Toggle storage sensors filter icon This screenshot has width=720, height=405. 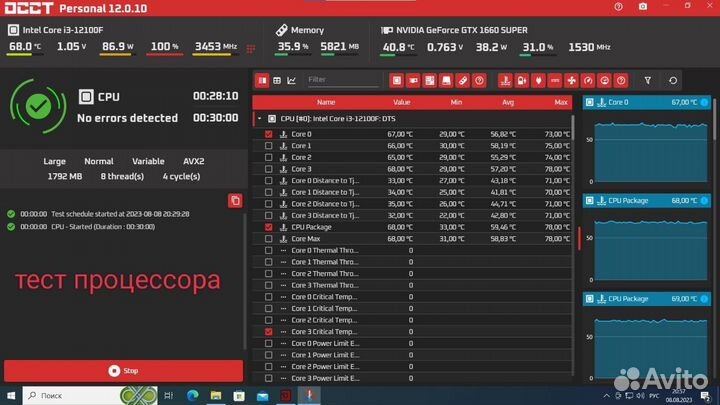[x=446, y=80]
